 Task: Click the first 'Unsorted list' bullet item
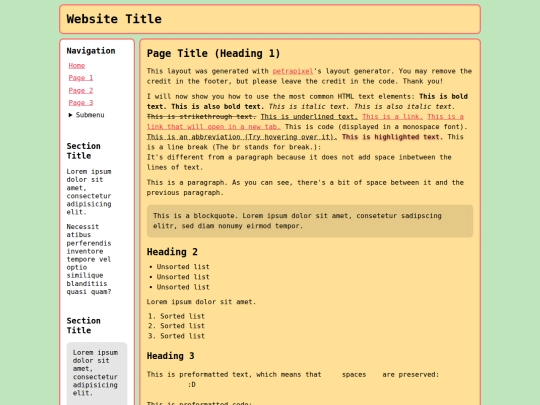(183, 267)
